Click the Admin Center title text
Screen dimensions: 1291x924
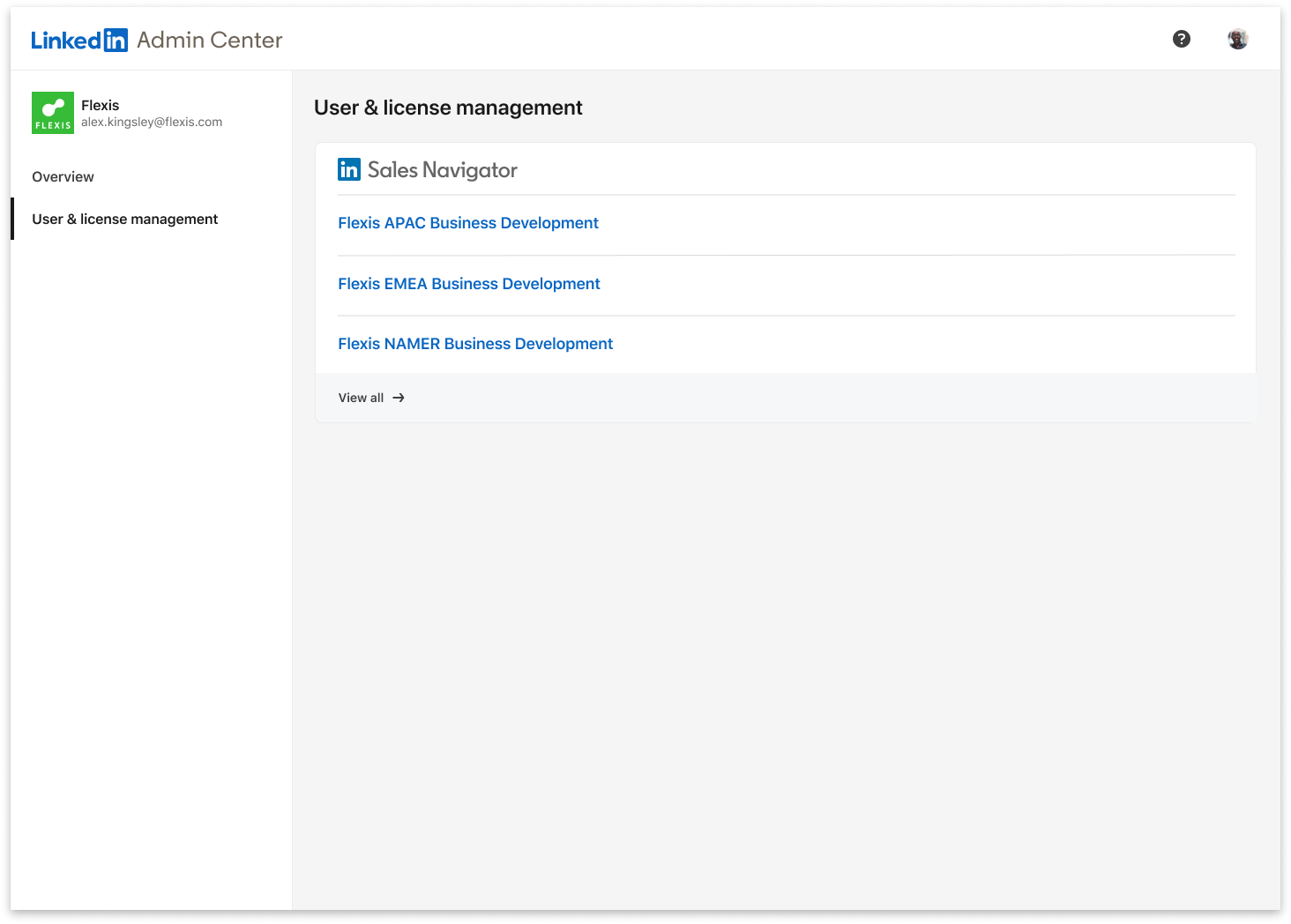tap(210, 40)
